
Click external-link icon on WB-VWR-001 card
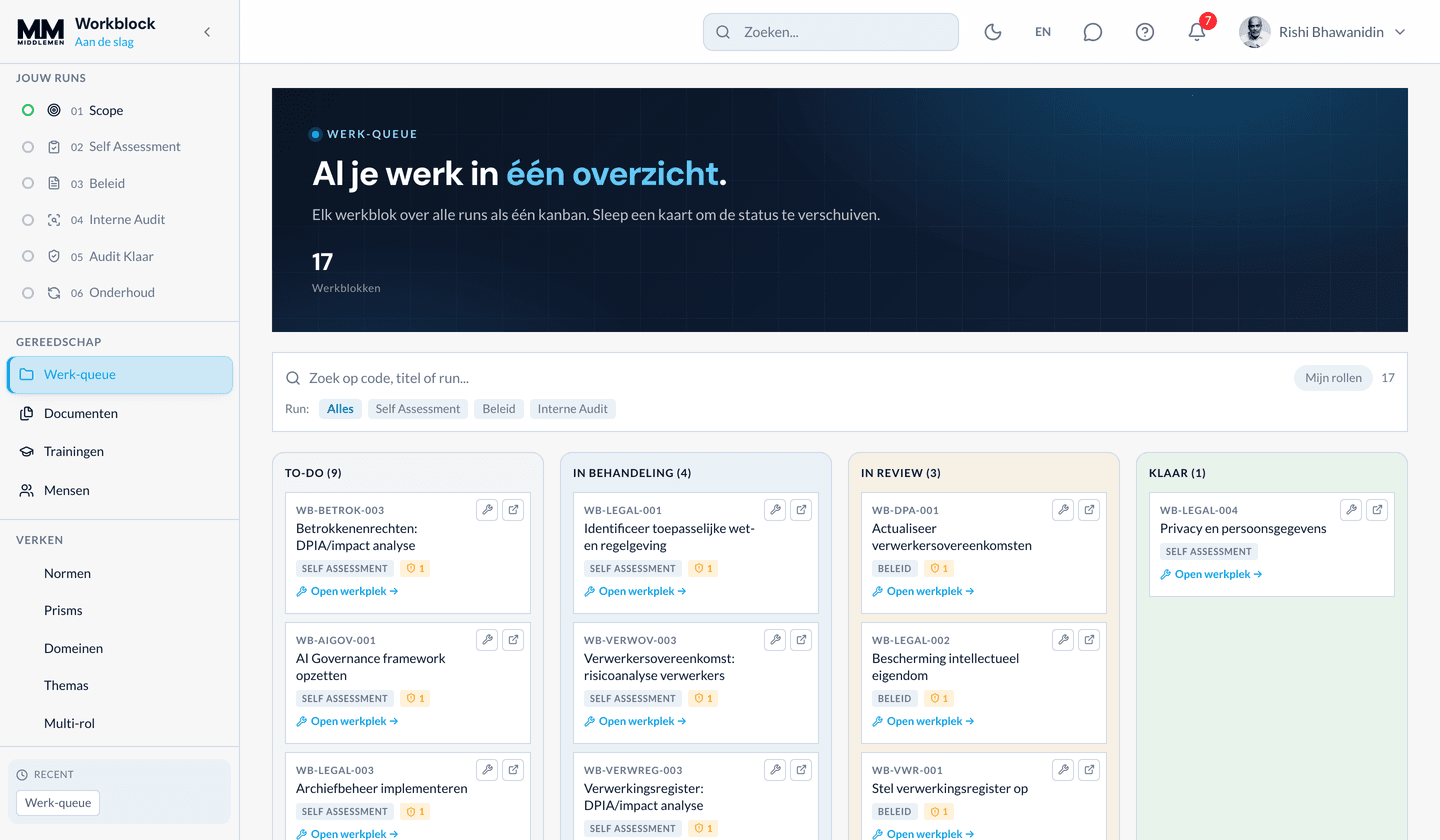click(x=1089, y=770)
